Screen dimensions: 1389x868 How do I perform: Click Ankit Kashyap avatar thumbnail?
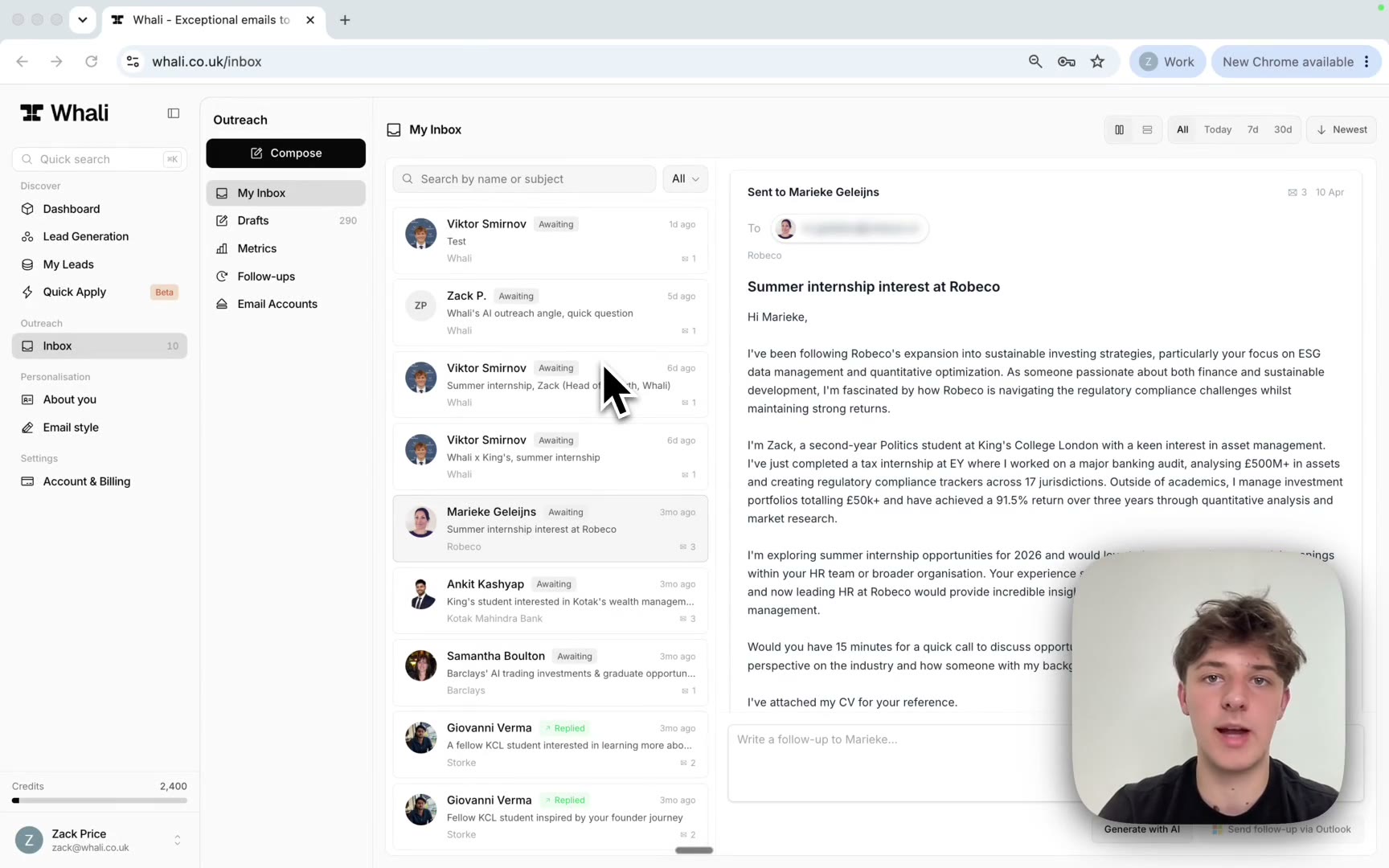420,594
